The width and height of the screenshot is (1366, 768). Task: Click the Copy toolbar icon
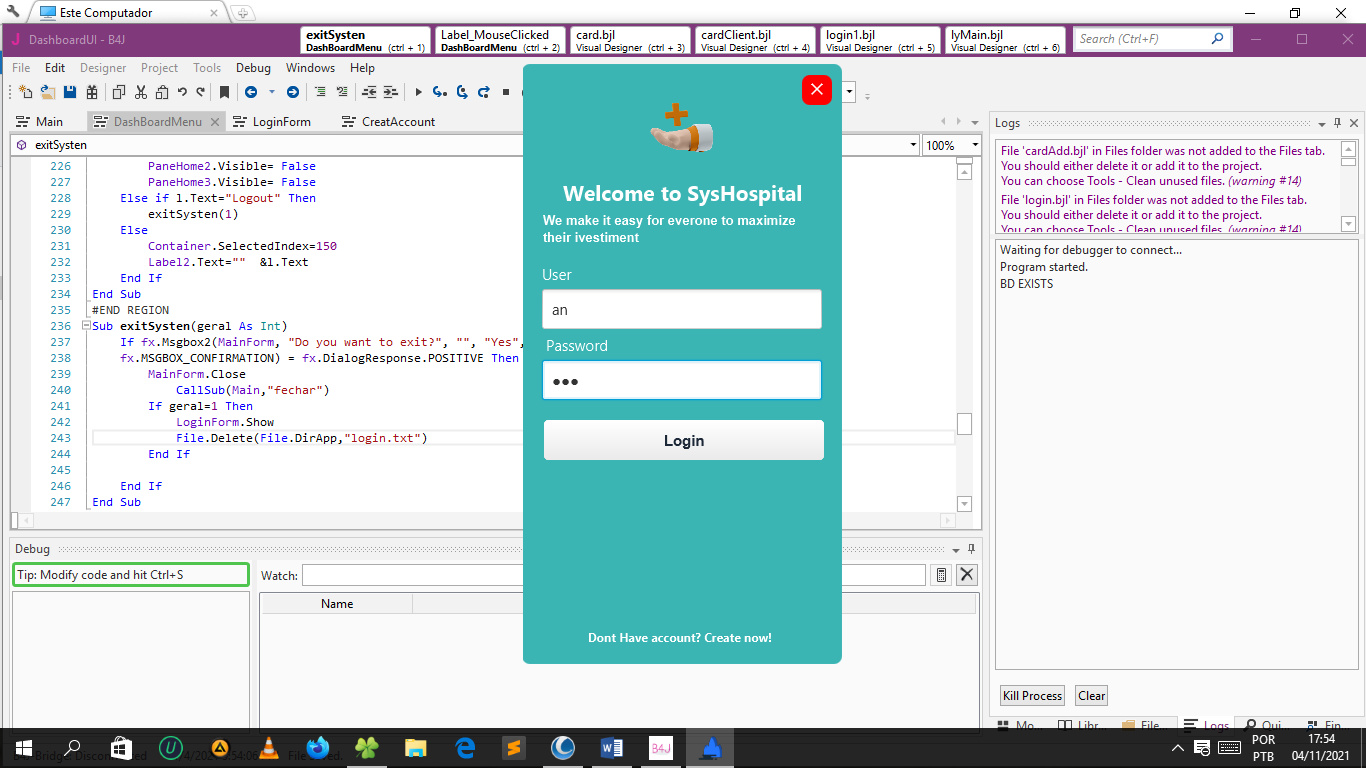point(119,92)
